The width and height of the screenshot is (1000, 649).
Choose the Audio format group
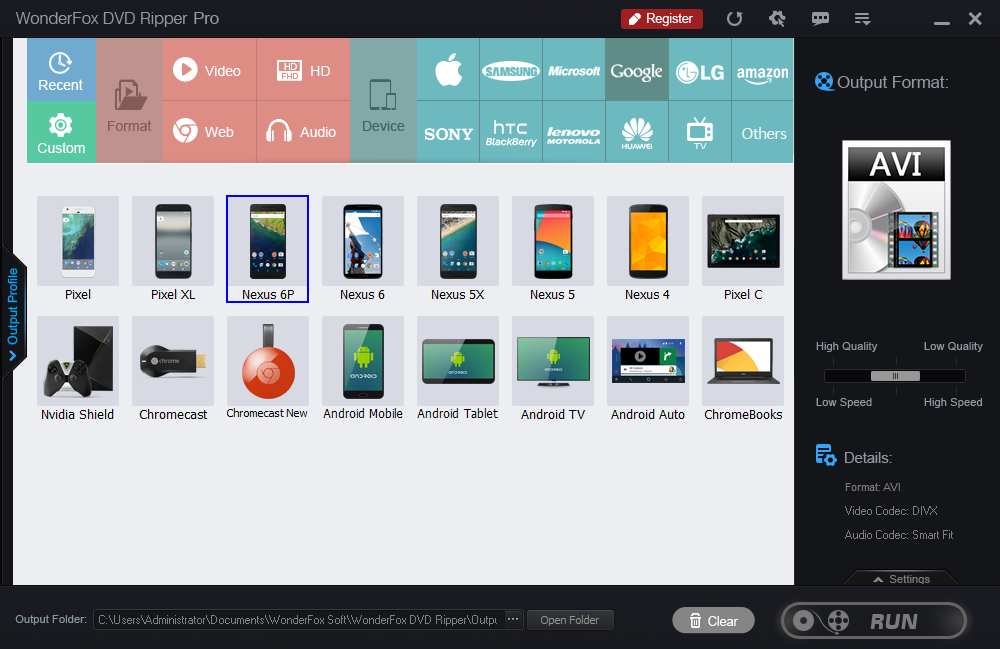point(304,132)
